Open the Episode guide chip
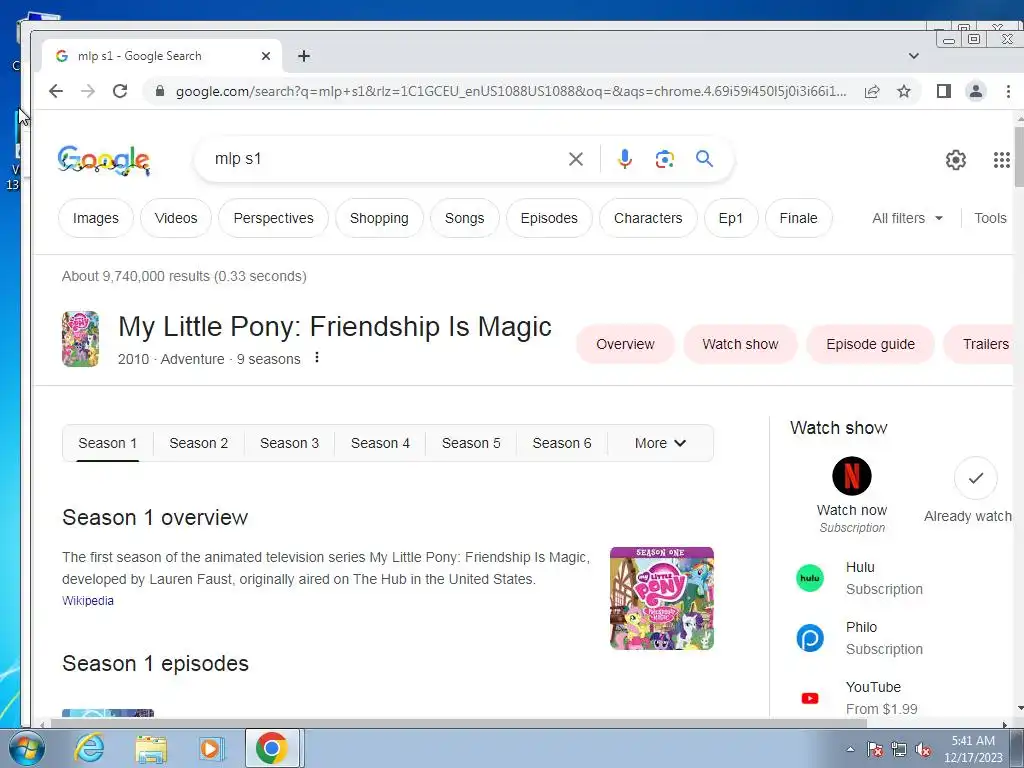Viewport: 1024px width, 768px height. [870, 344]
